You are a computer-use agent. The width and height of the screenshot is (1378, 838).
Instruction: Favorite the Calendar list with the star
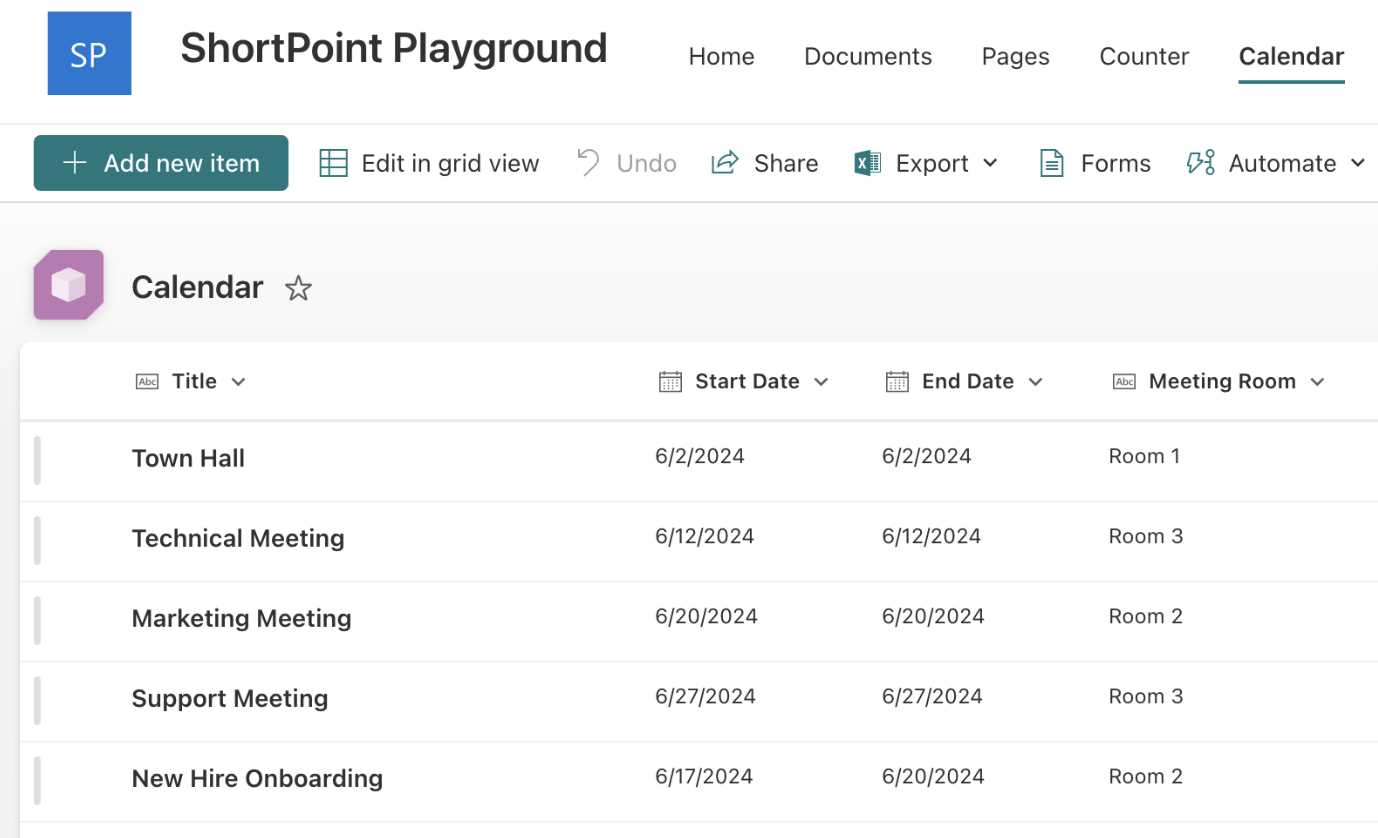(x=298, y=289)
